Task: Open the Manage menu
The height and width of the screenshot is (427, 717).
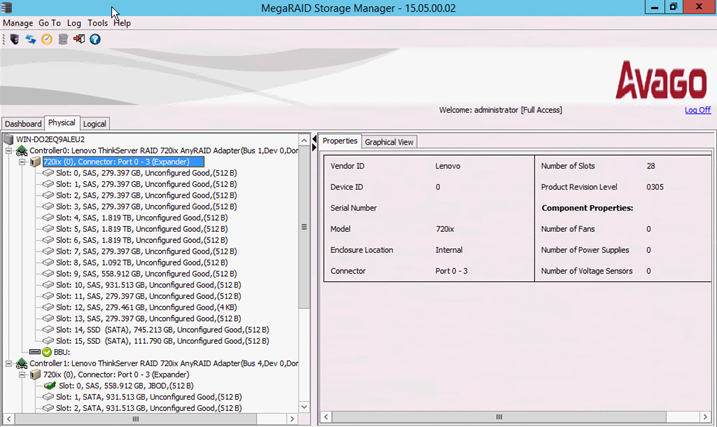Action: click(18, 23)
